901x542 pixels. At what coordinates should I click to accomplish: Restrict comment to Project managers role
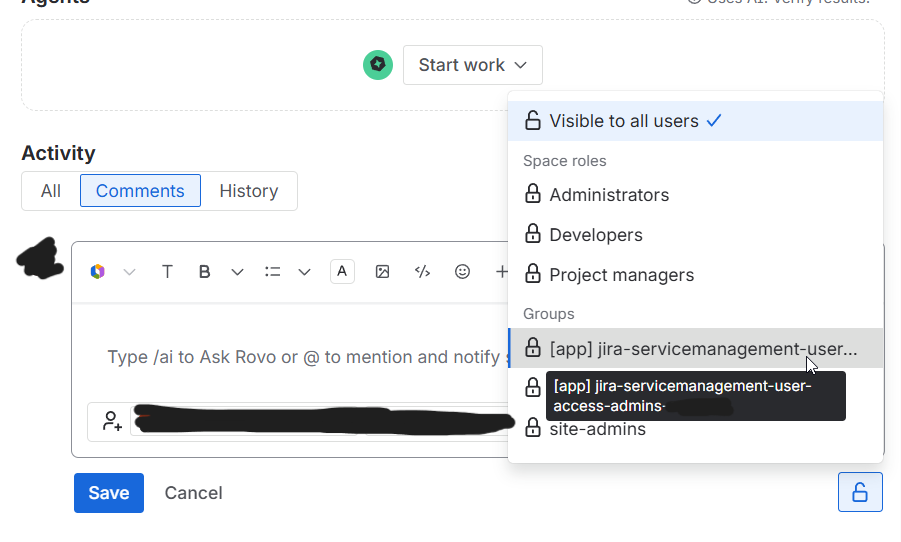pos(695,275)
